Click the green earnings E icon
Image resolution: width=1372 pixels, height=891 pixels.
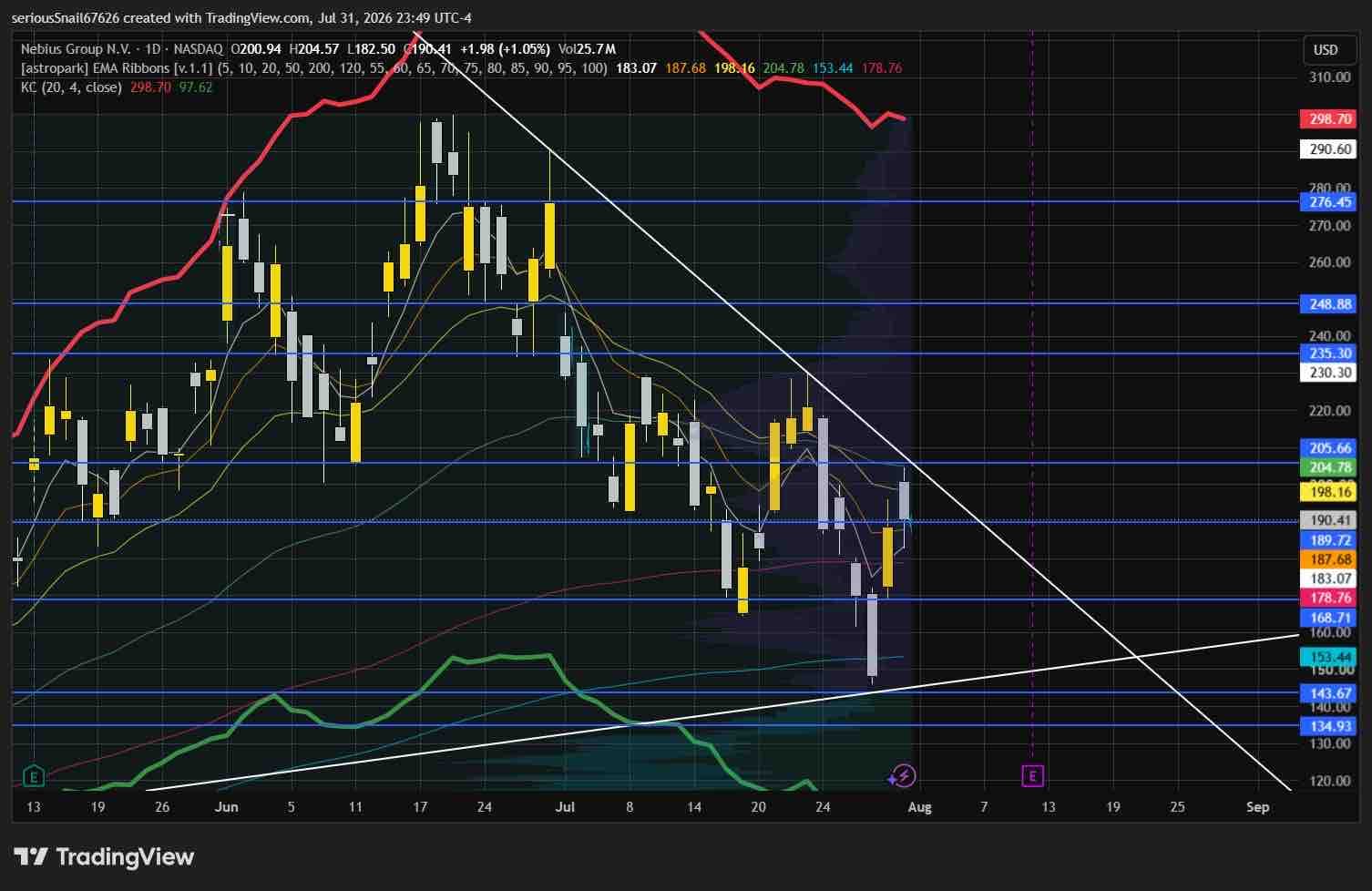coord(34,777)
